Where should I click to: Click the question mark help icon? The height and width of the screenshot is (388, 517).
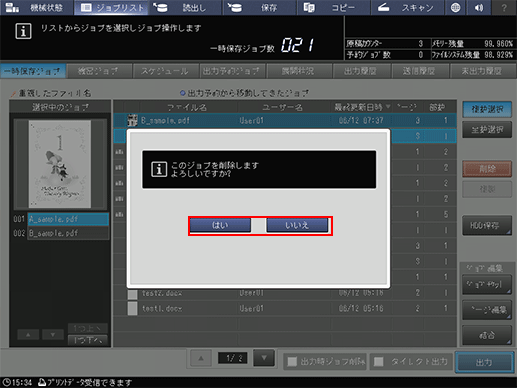[504, 8]
